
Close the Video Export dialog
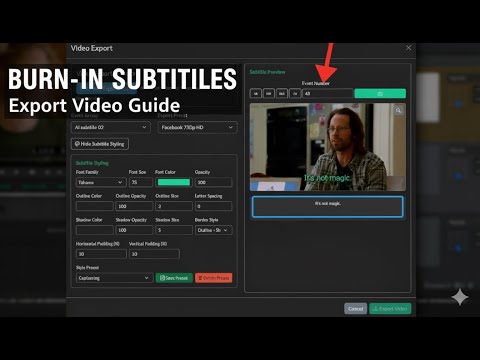tap(409, 48)
